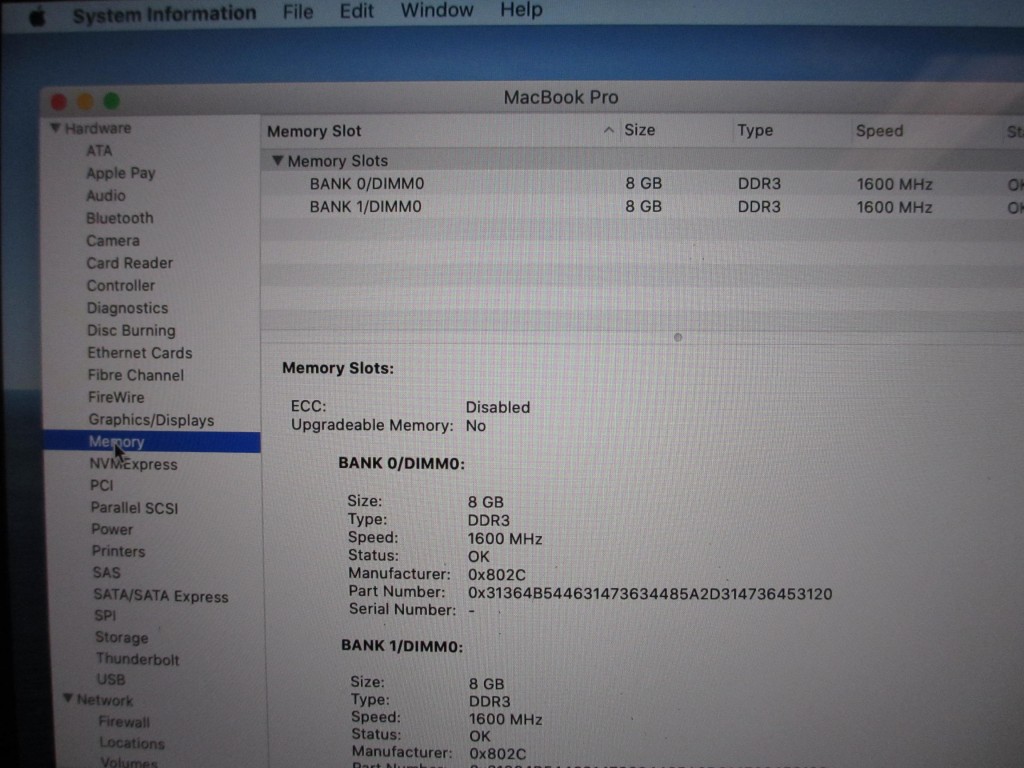Toggle sort direction arrow in Memory Slot column
Screen dimensions: 1024x768
click(609, 130)
